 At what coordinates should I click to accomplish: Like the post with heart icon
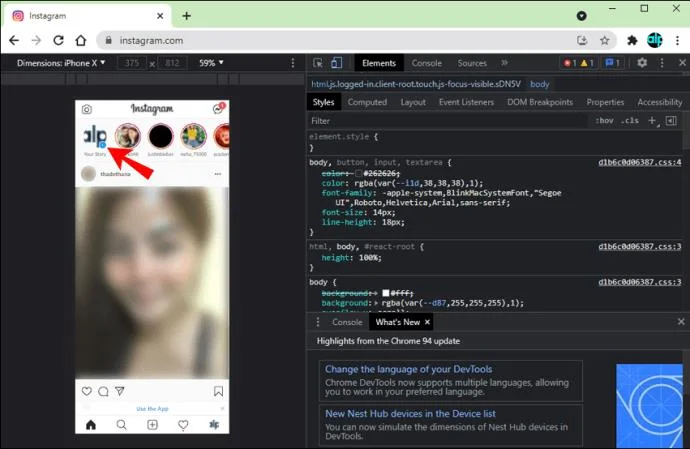(x=87, y=391)
